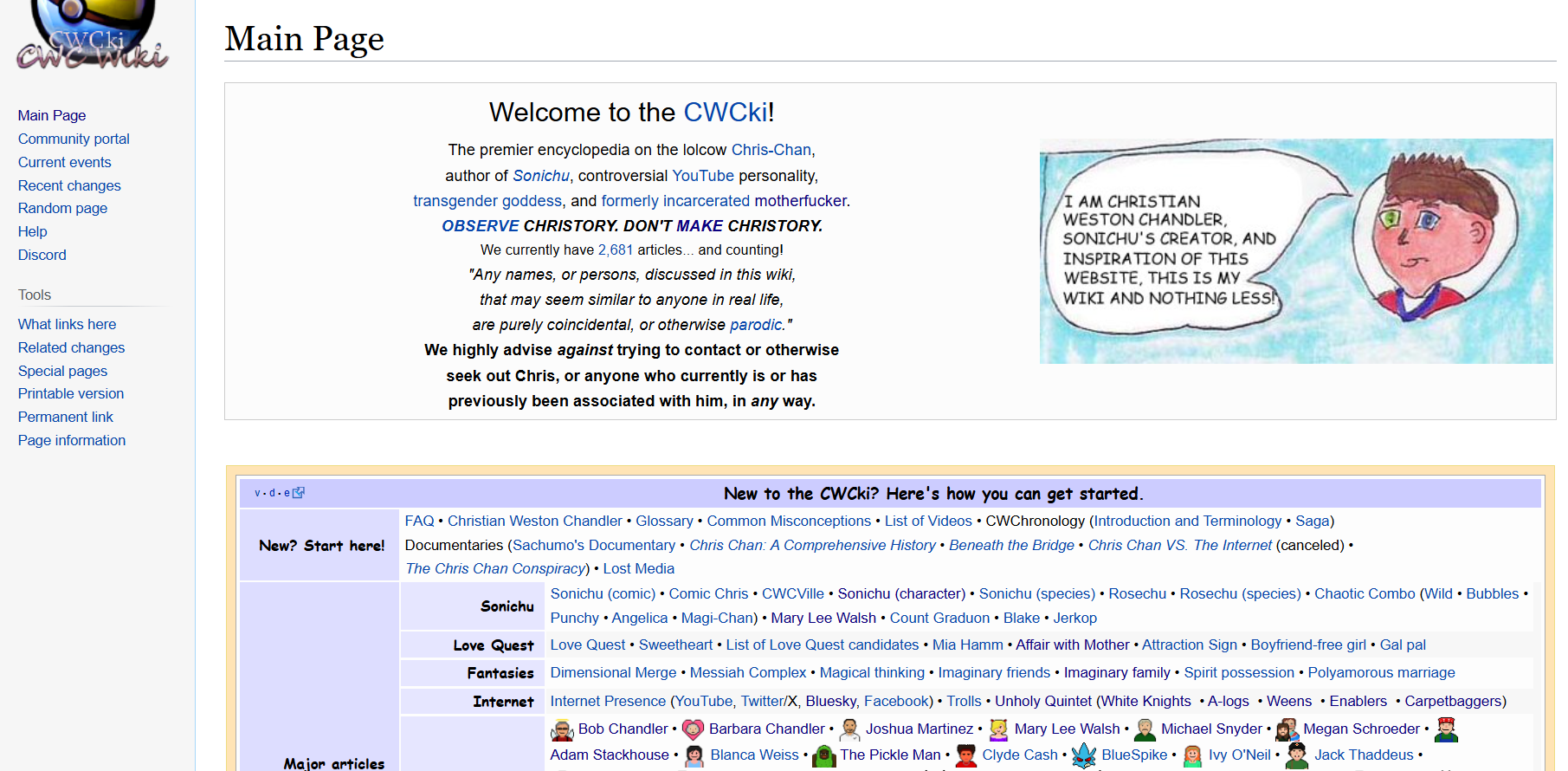
Task: Open the Discord link in the sidebar
Action: (x=42, y=255)
